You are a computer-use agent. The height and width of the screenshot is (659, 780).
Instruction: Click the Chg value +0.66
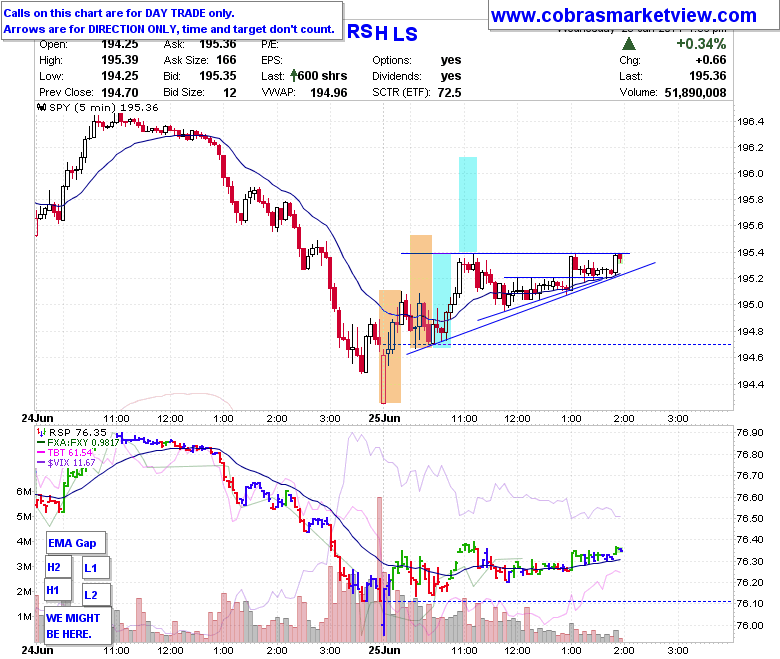pyautogui.click(x=711, y=60)
